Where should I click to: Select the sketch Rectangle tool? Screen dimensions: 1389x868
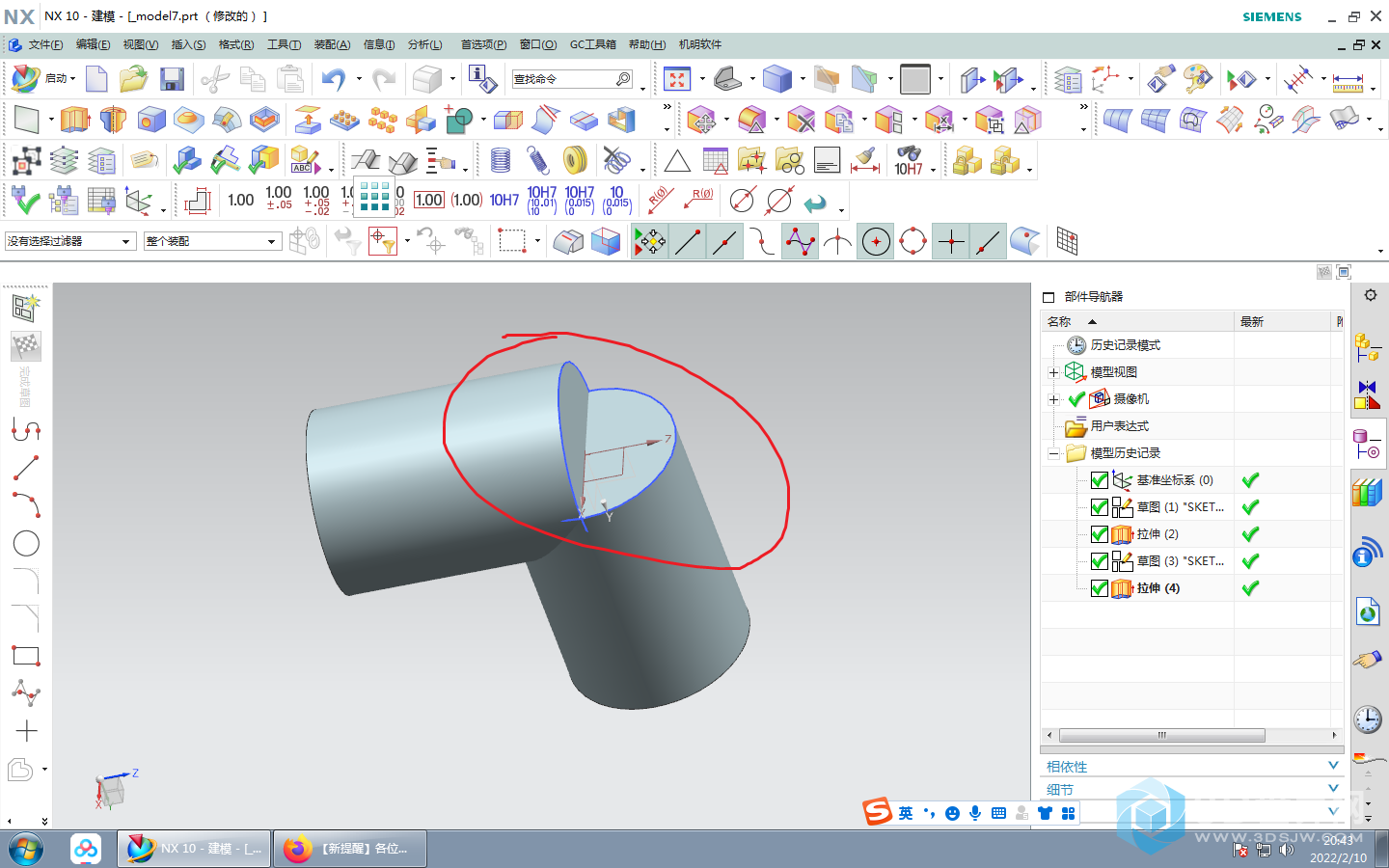coord(26,656)
